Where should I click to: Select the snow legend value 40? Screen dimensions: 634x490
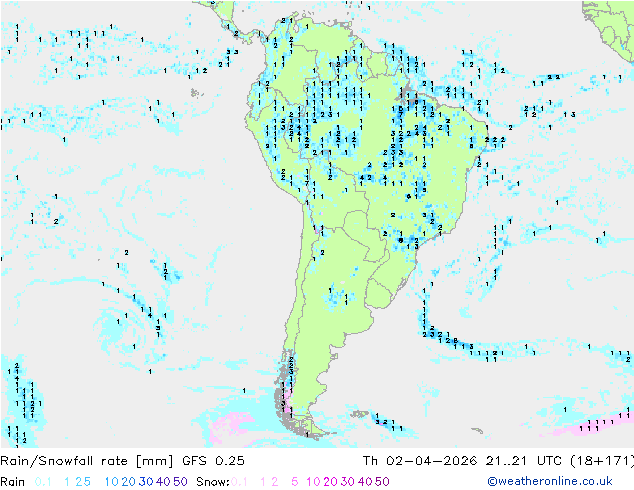365,482
